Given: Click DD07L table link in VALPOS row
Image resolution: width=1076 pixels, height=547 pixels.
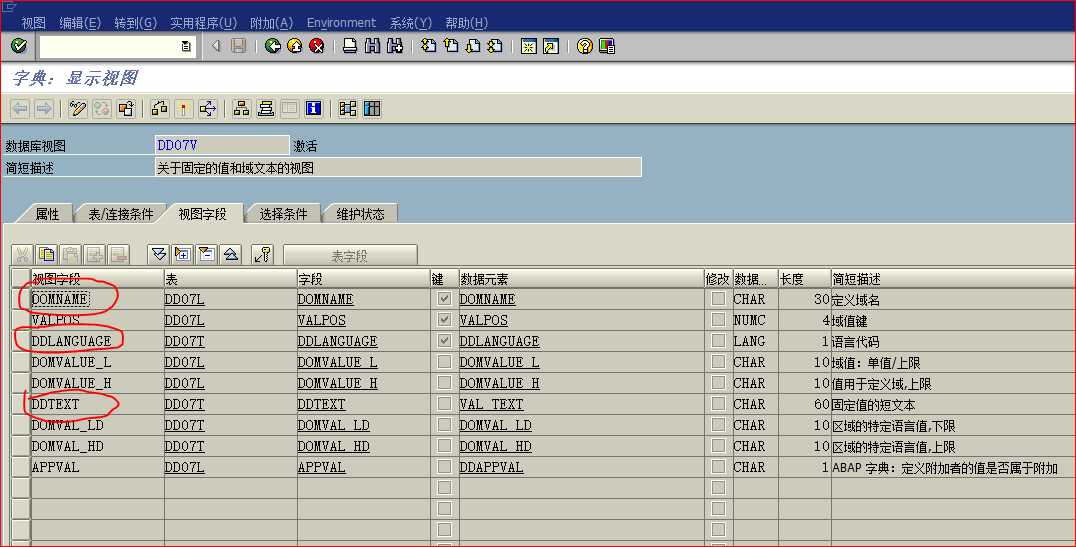Looking at the screenshot, I should 184,321.
